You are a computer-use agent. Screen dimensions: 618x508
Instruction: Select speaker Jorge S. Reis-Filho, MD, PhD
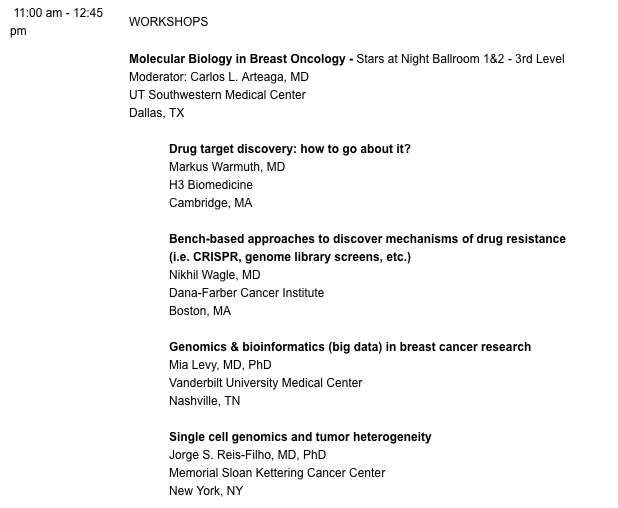coord(247,455)
